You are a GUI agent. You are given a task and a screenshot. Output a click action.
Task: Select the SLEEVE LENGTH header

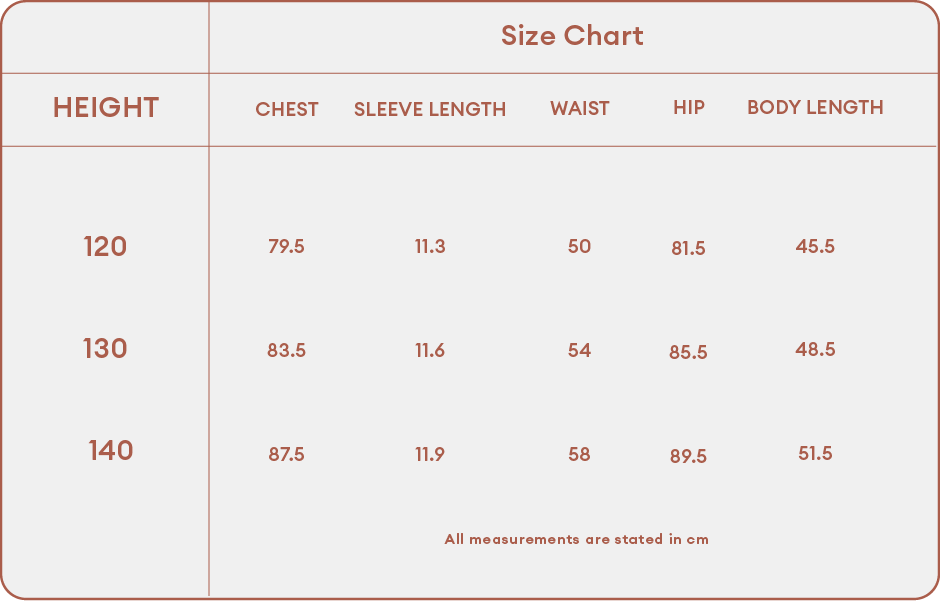point(430,109)
